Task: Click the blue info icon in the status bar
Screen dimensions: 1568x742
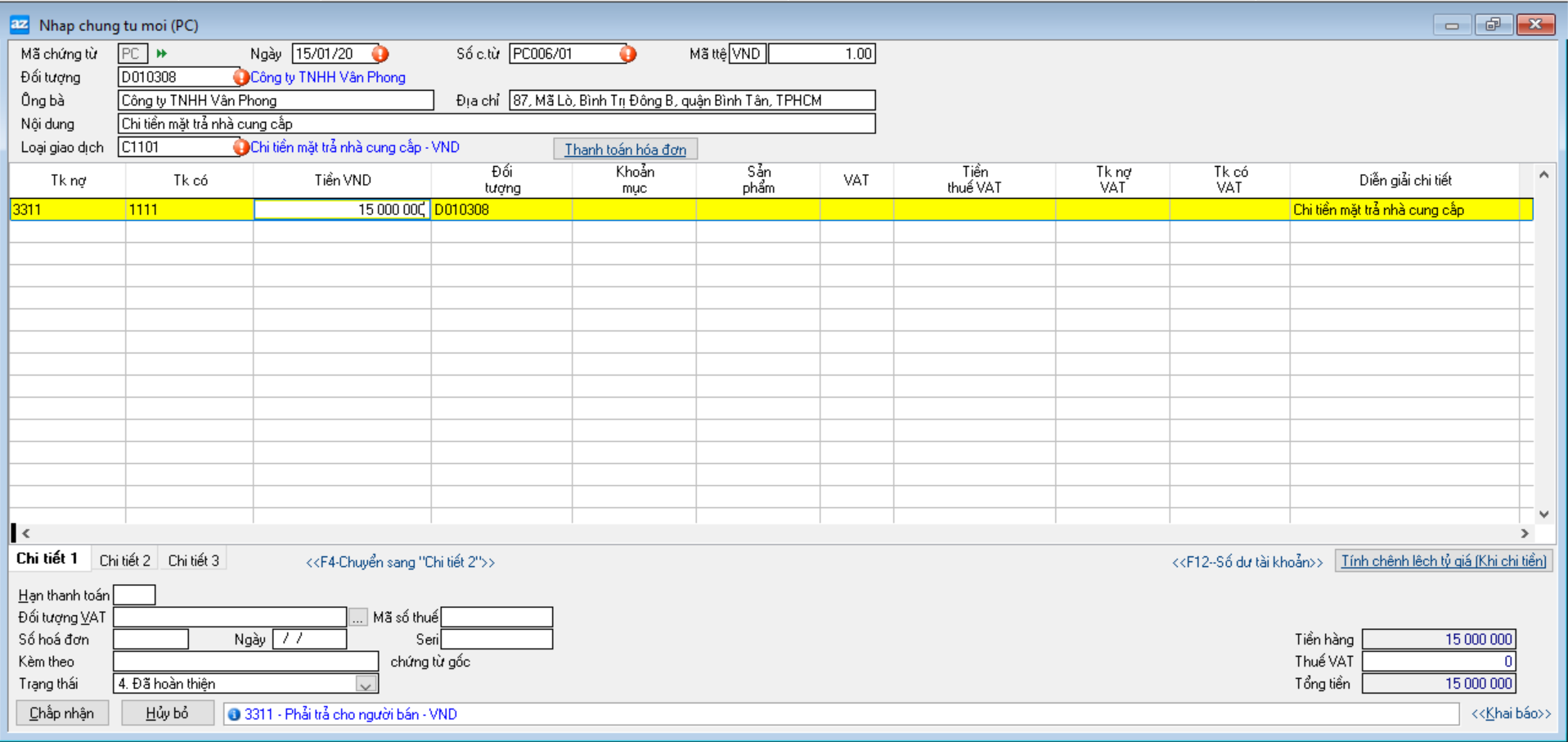Action: point(234,714)
